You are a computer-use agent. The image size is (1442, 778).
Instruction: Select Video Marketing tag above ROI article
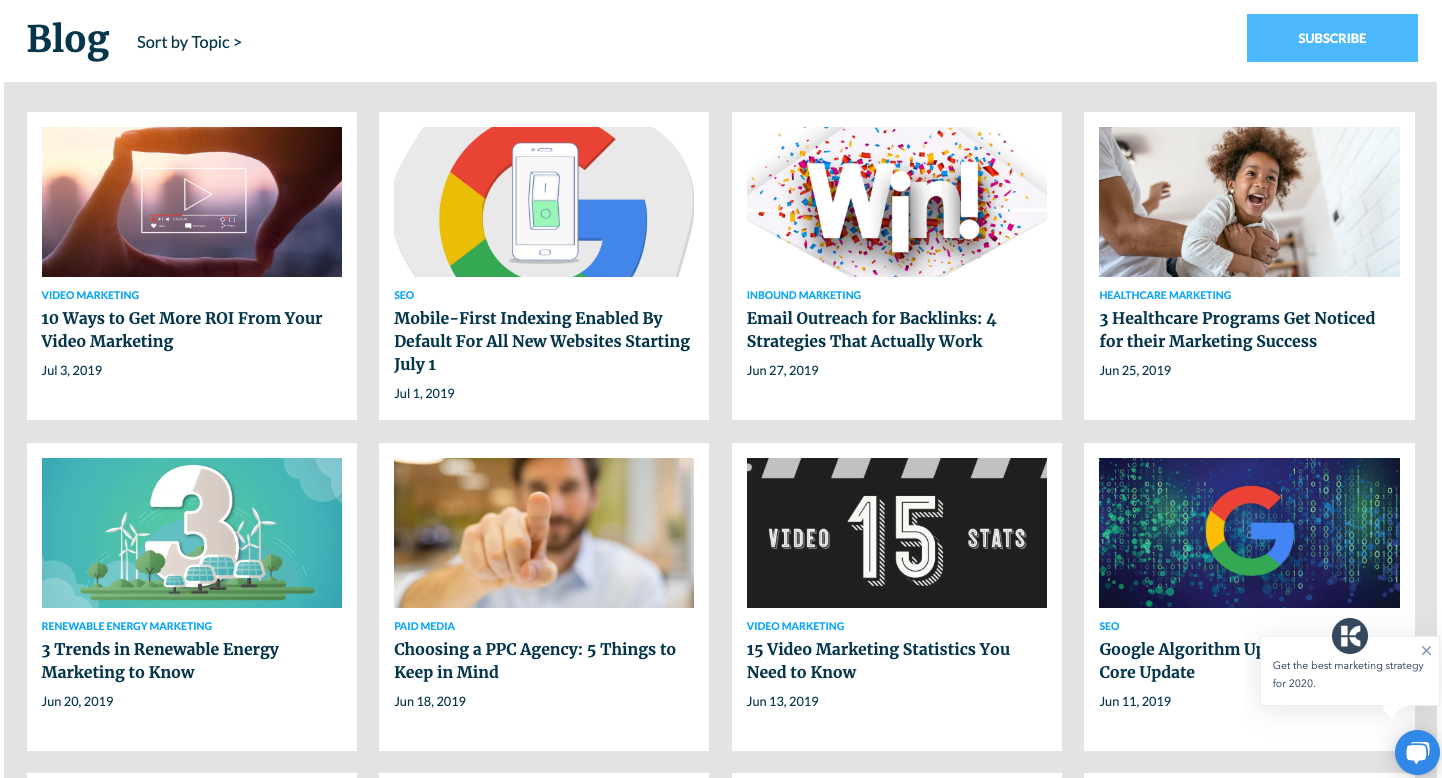90,295
